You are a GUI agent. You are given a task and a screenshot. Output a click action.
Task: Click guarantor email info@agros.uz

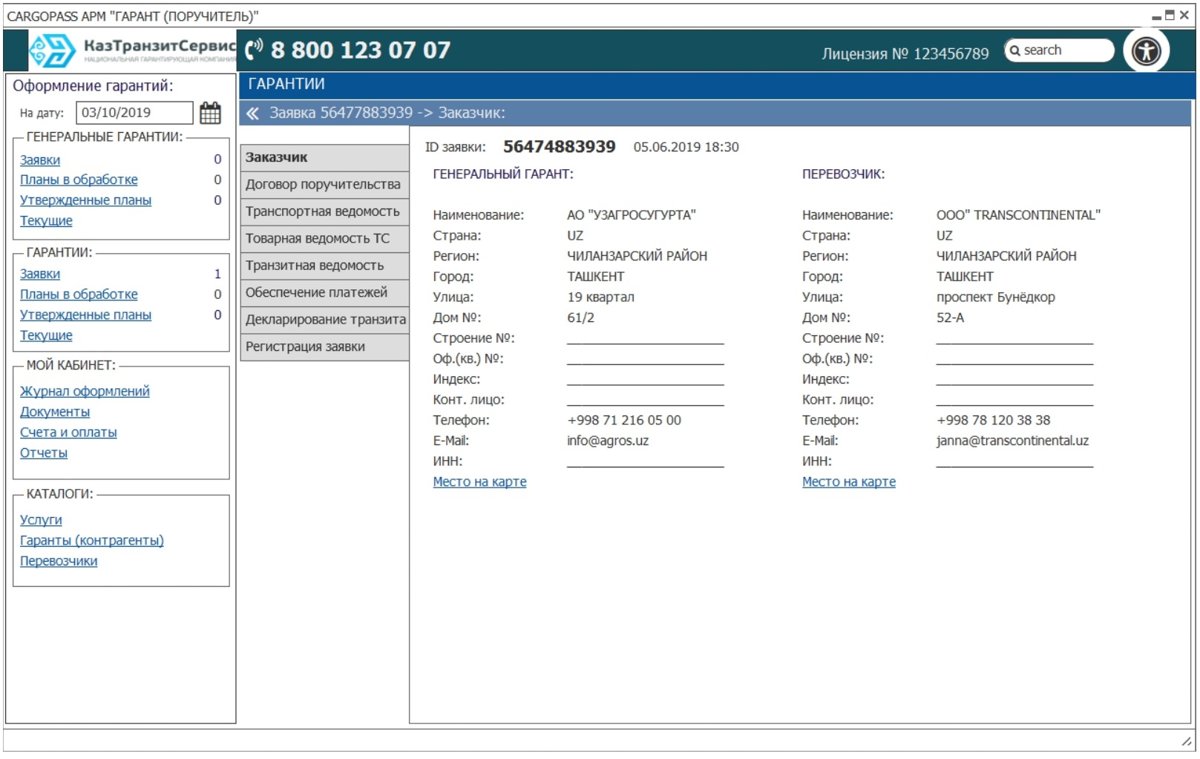tap(608, 441)
